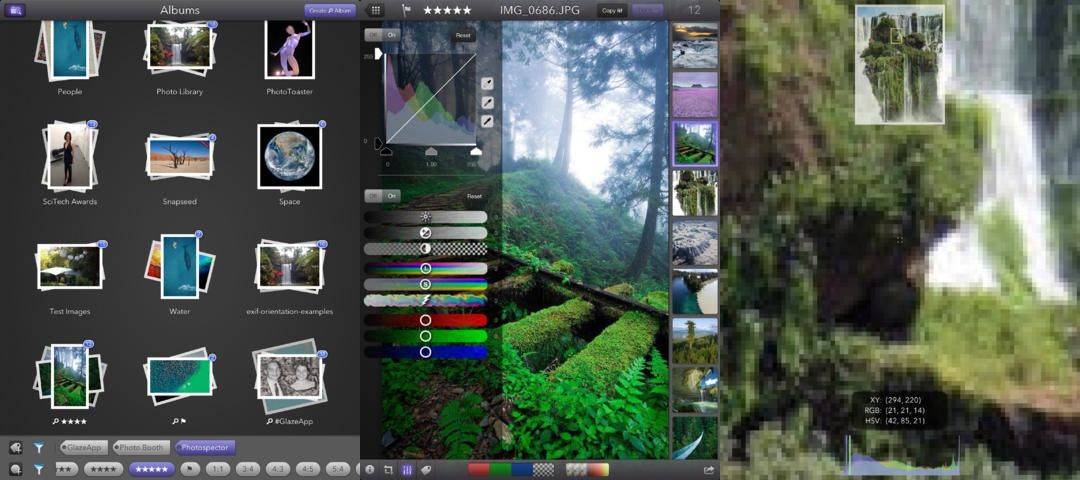
Task: Pick the black point eyedropper
Action: pos(487,121)
